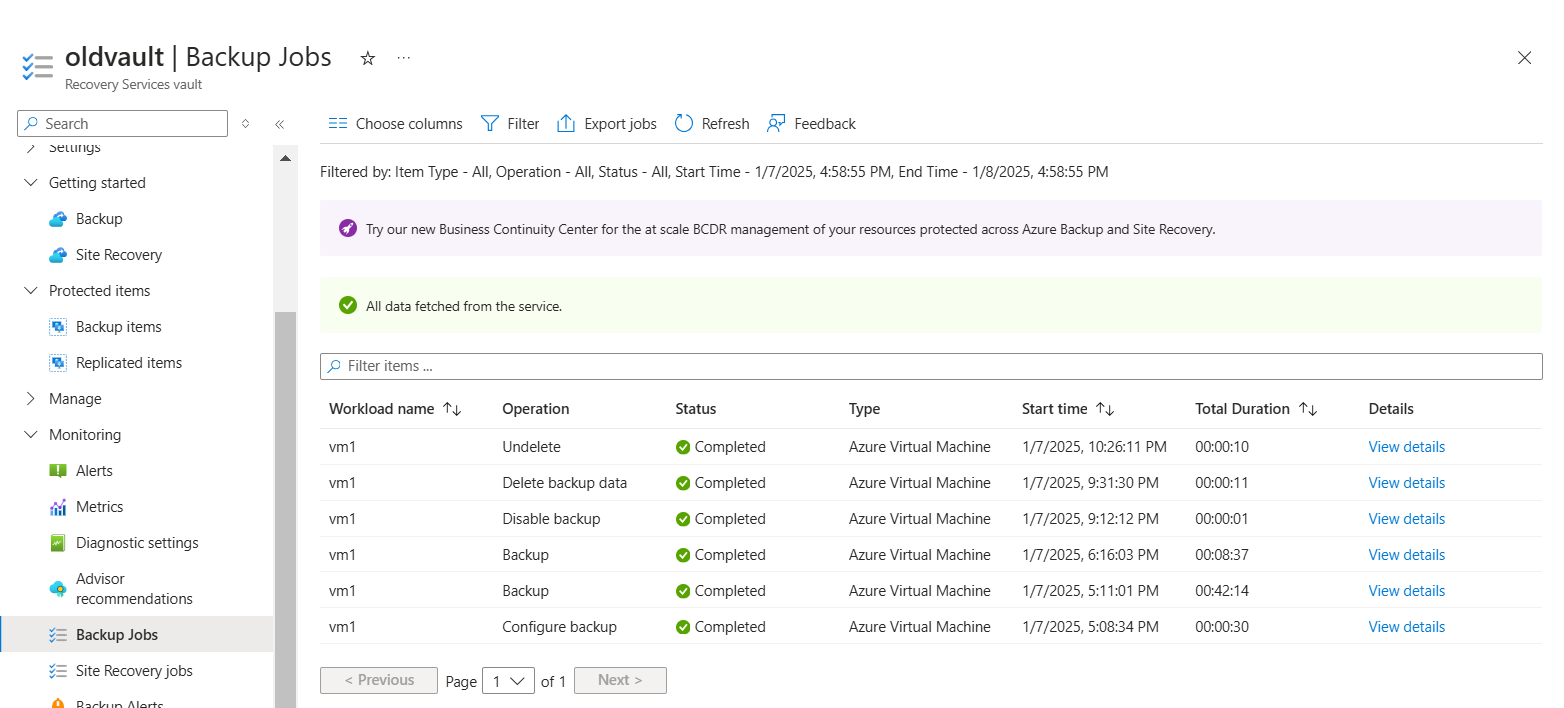Click the sidebar vertical scrollbar thumb
This screenshot has height=708, width=1564.
[285, 509]
